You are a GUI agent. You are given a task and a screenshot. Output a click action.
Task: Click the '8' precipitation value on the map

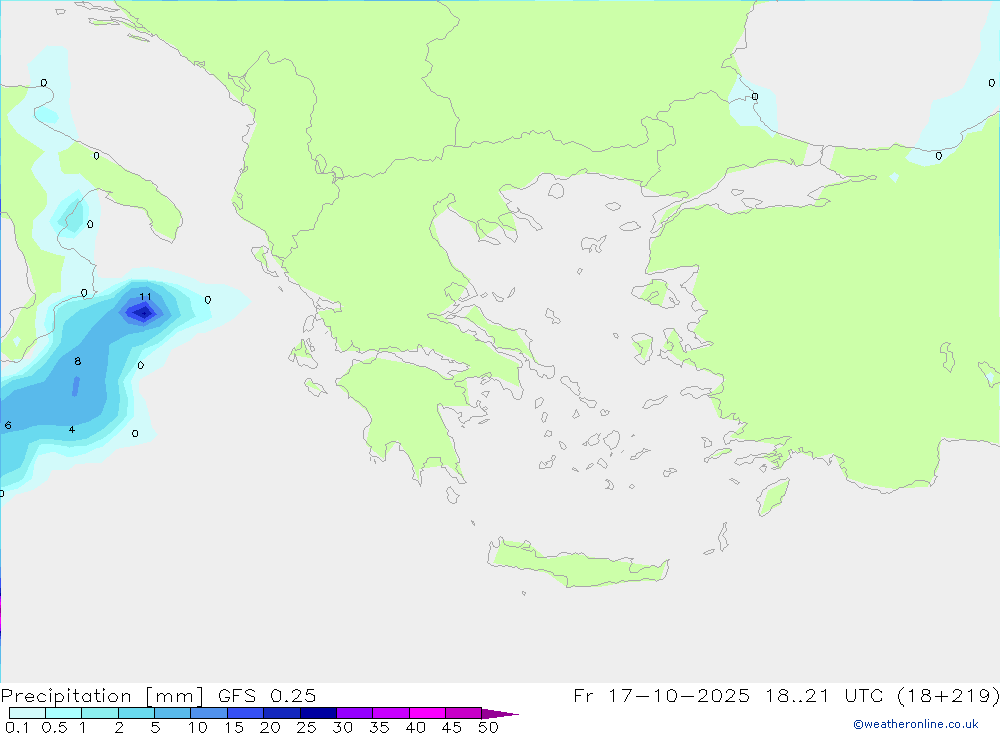click(x=78, y=361)
